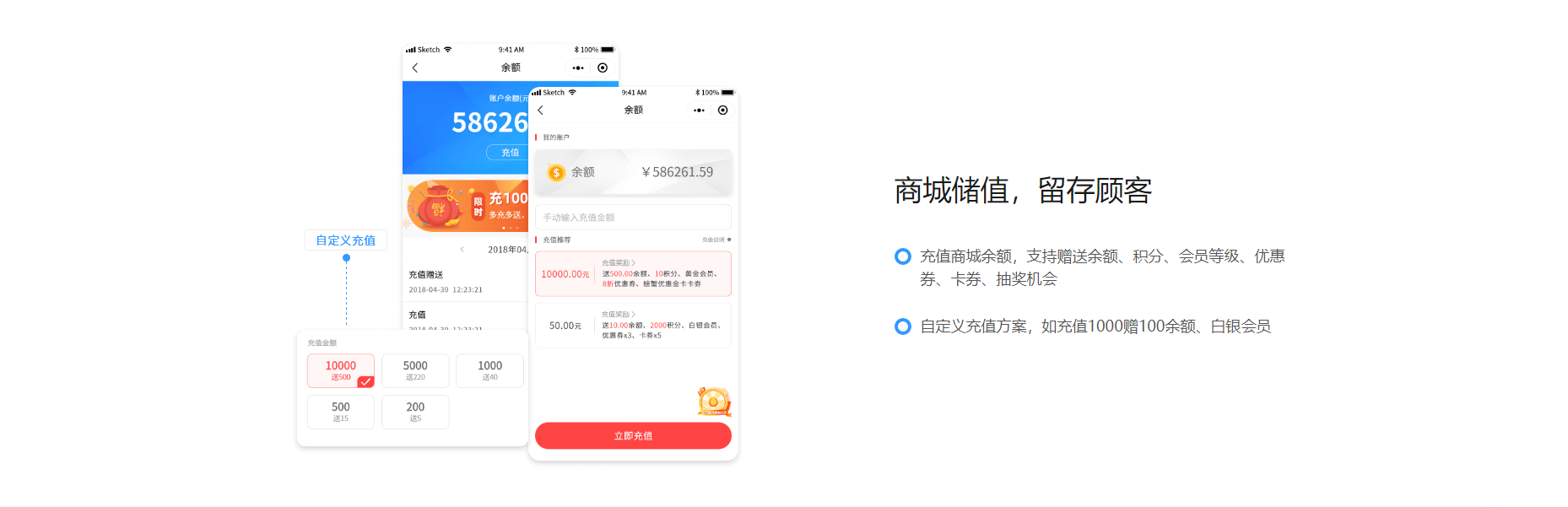Viewport: 1568px width, 507px height.
Task: Tap the circle target icon on rear phone
Action: coord(603,67)
